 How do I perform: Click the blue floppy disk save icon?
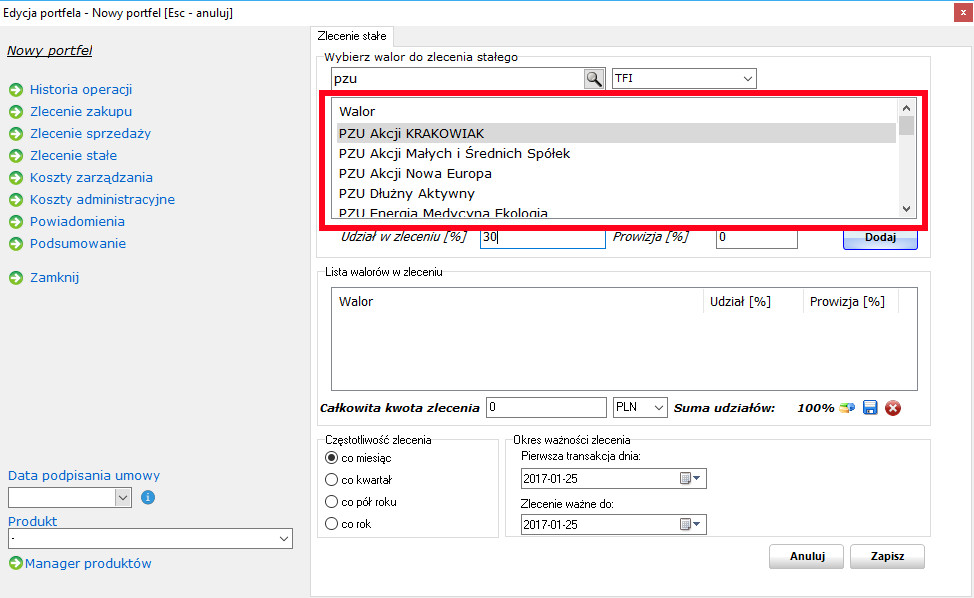(x=870, y=407)
